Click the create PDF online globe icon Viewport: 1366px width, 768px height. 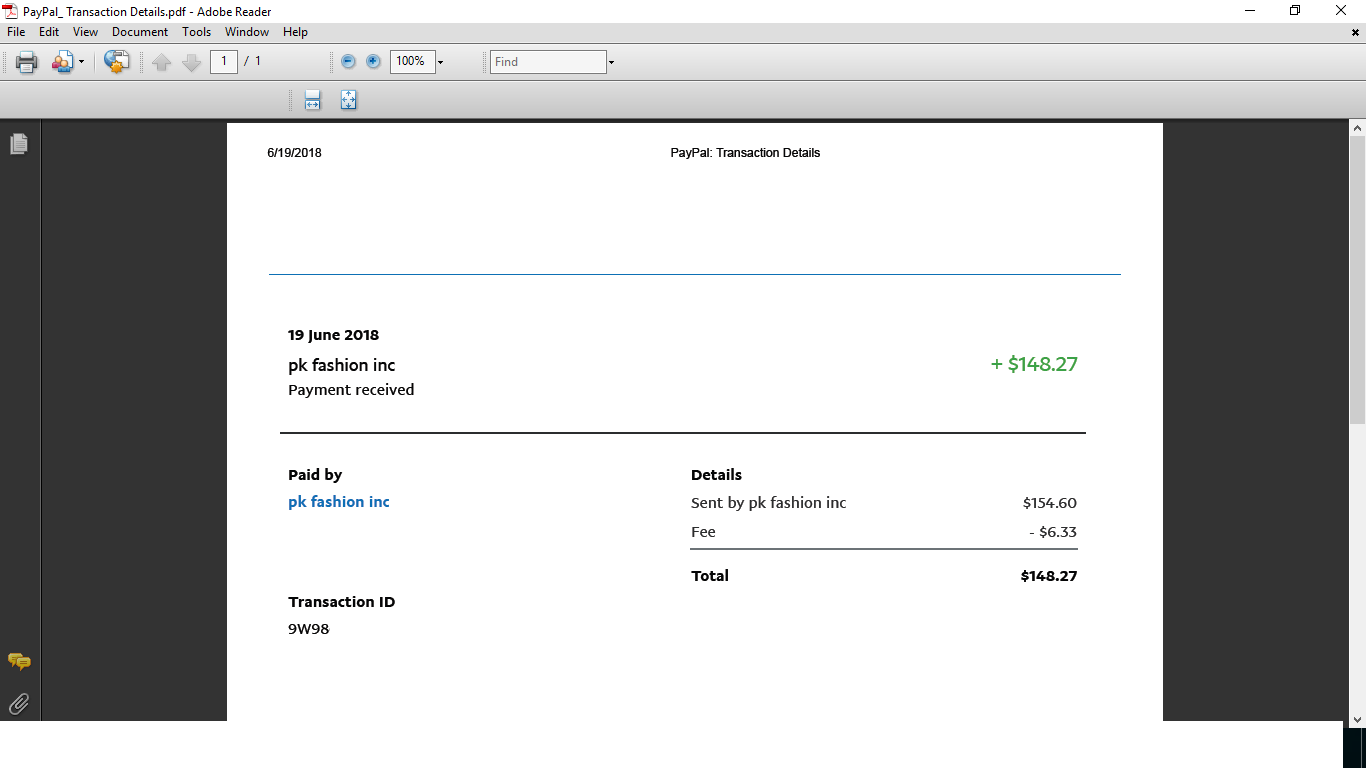[117, 62]
